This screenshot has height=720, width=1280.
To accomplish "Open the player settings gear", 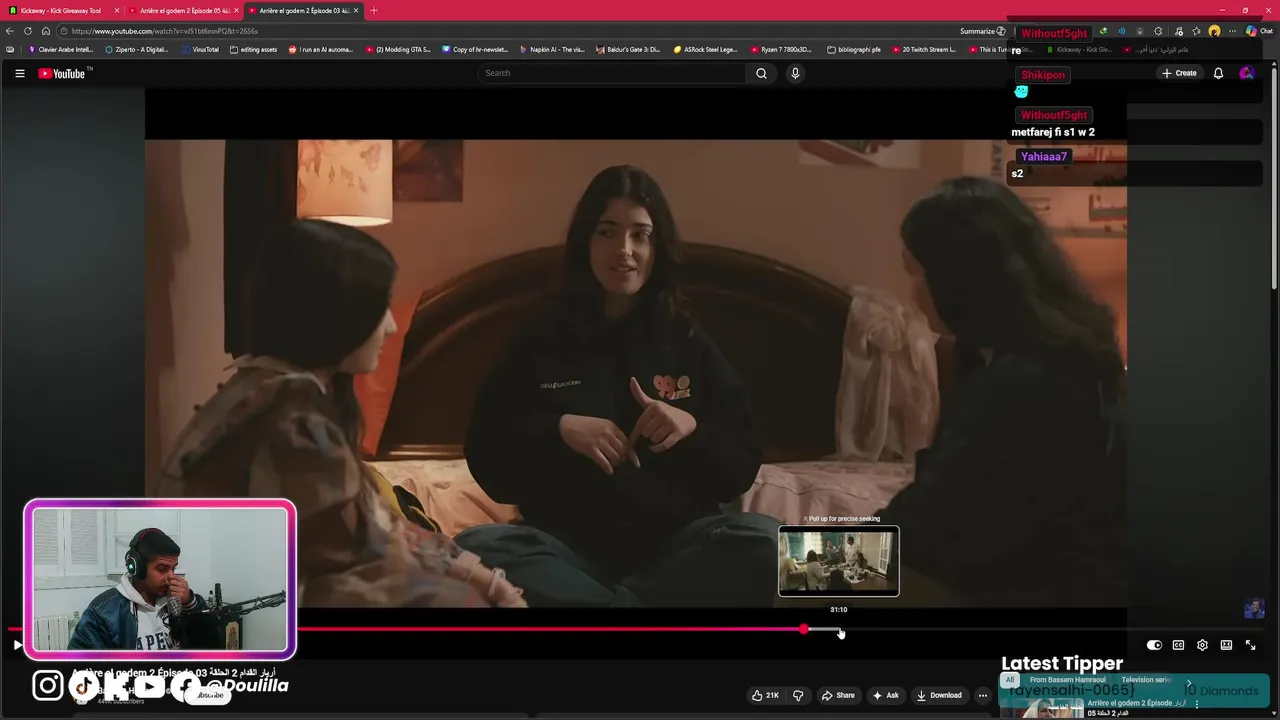I will (x=1202, y=645).
